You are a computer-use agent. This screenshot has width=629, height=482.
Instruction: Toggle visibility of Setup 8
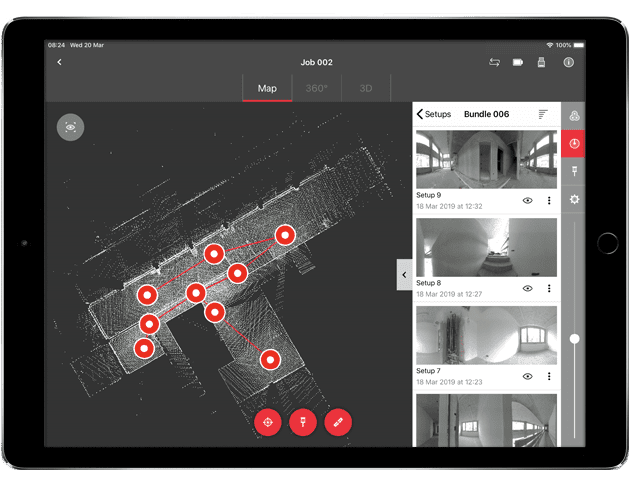coord(528,288)
